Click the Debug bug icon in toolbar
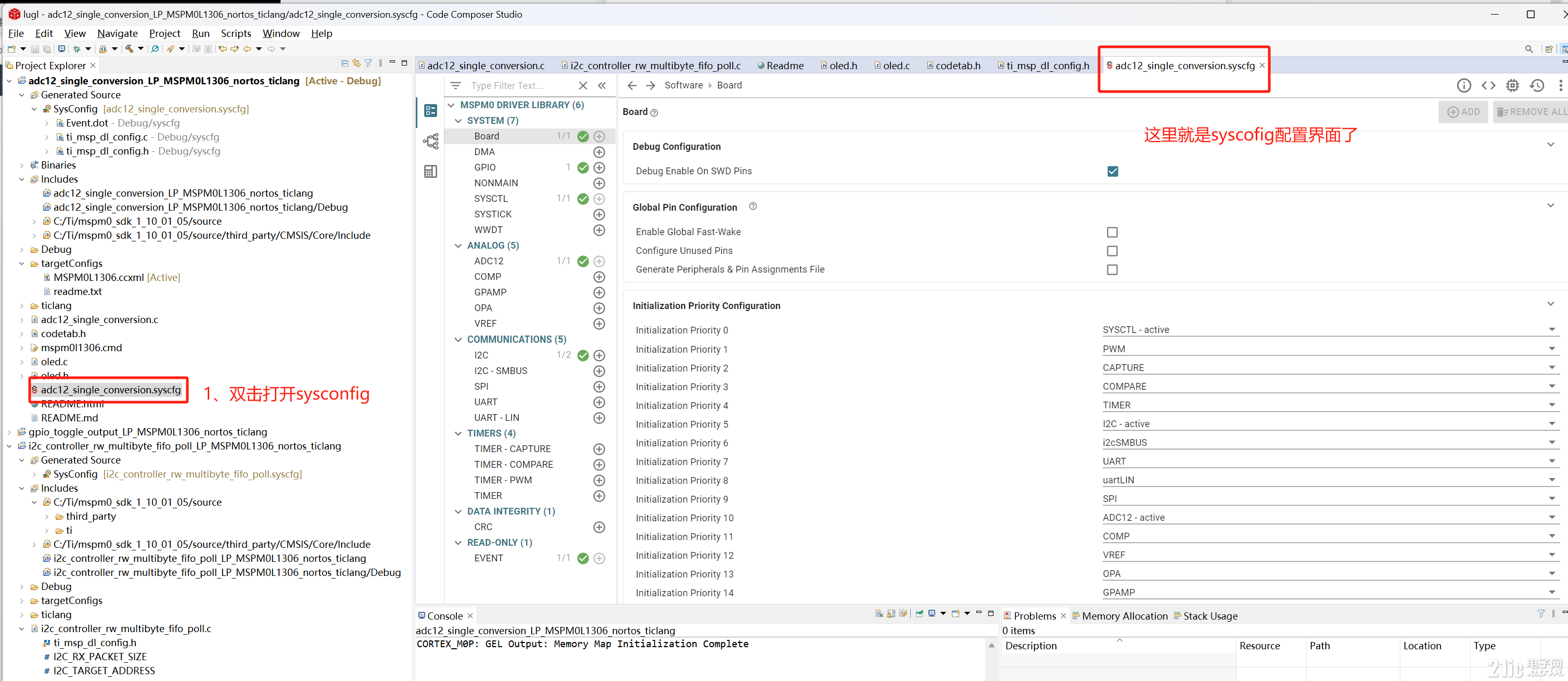 77,49
